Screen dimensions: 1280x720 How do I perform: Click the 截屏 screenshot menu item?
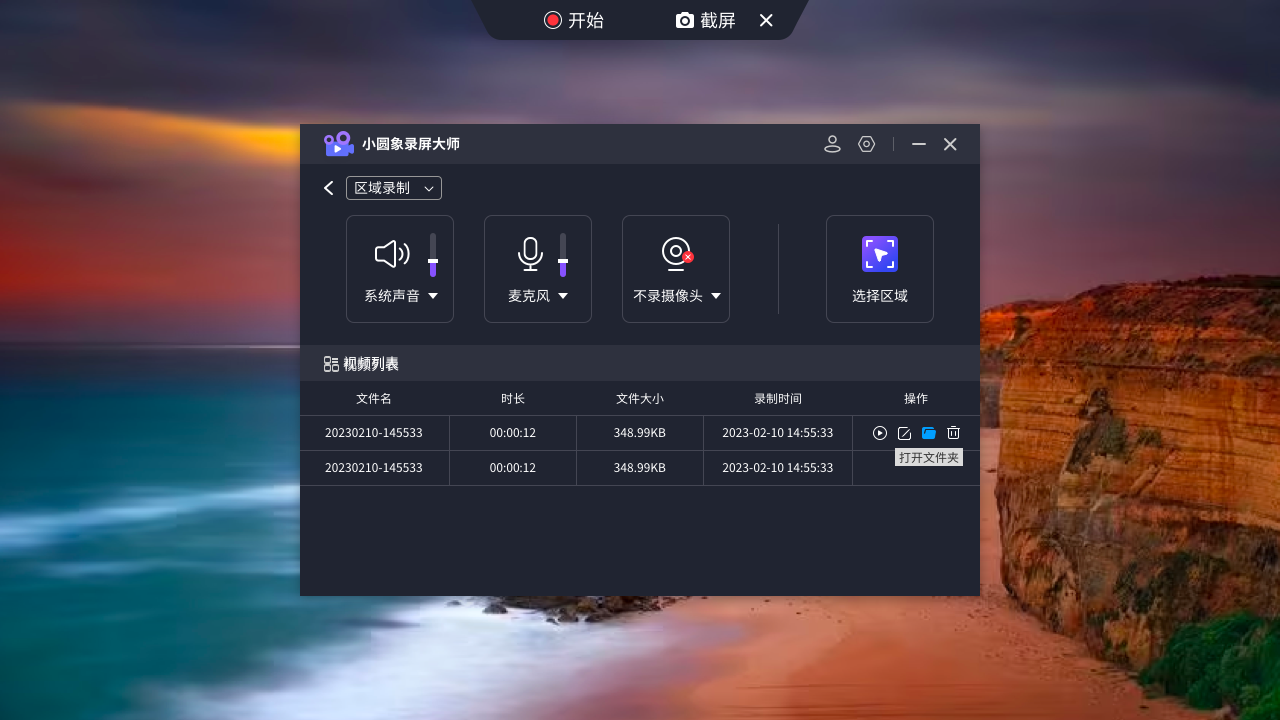click(x=705, y=20)
